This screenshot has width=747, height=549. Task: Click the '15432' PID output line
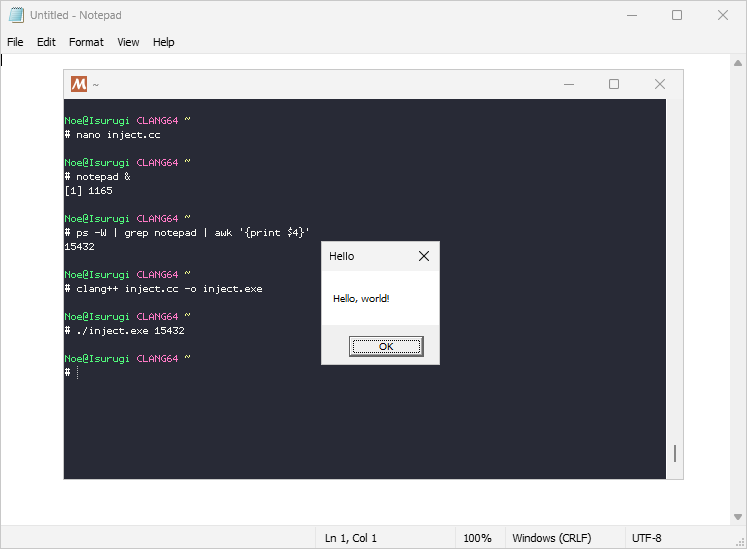tap(80, 247)
